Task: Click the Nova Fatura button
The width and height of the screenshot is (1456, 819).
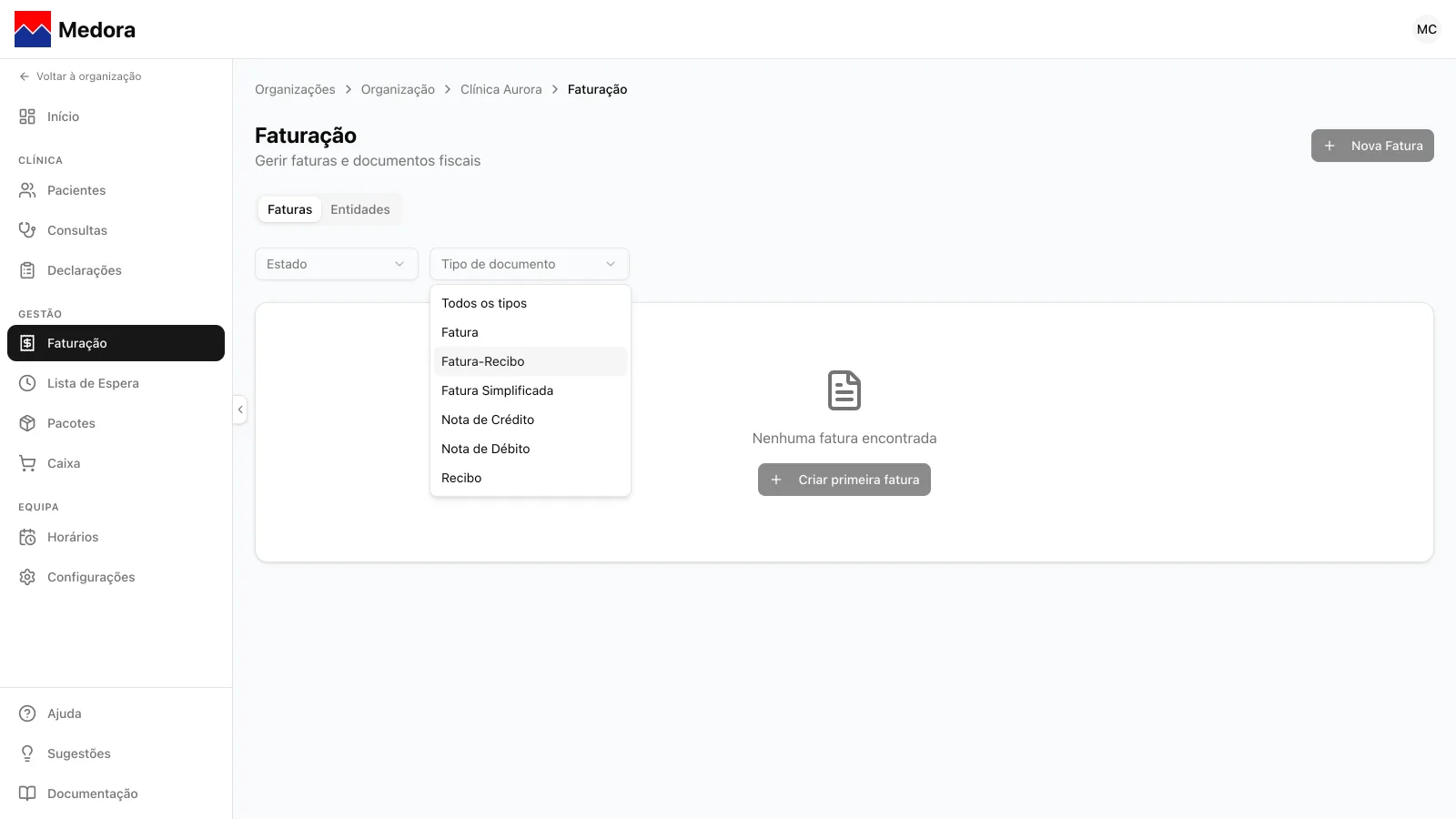Action: click(x=1372, y=146)
